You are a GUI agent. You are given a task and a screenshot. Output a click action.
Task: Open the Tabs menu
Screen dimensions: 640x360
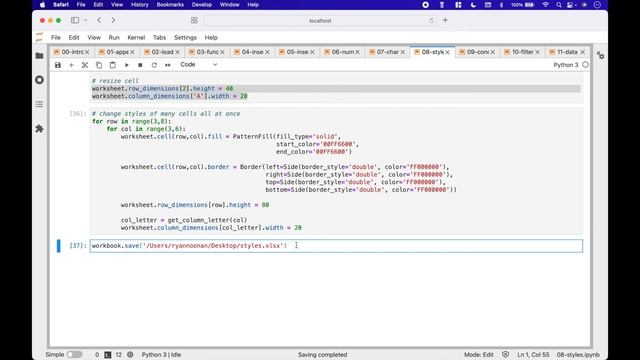(160, 38)
